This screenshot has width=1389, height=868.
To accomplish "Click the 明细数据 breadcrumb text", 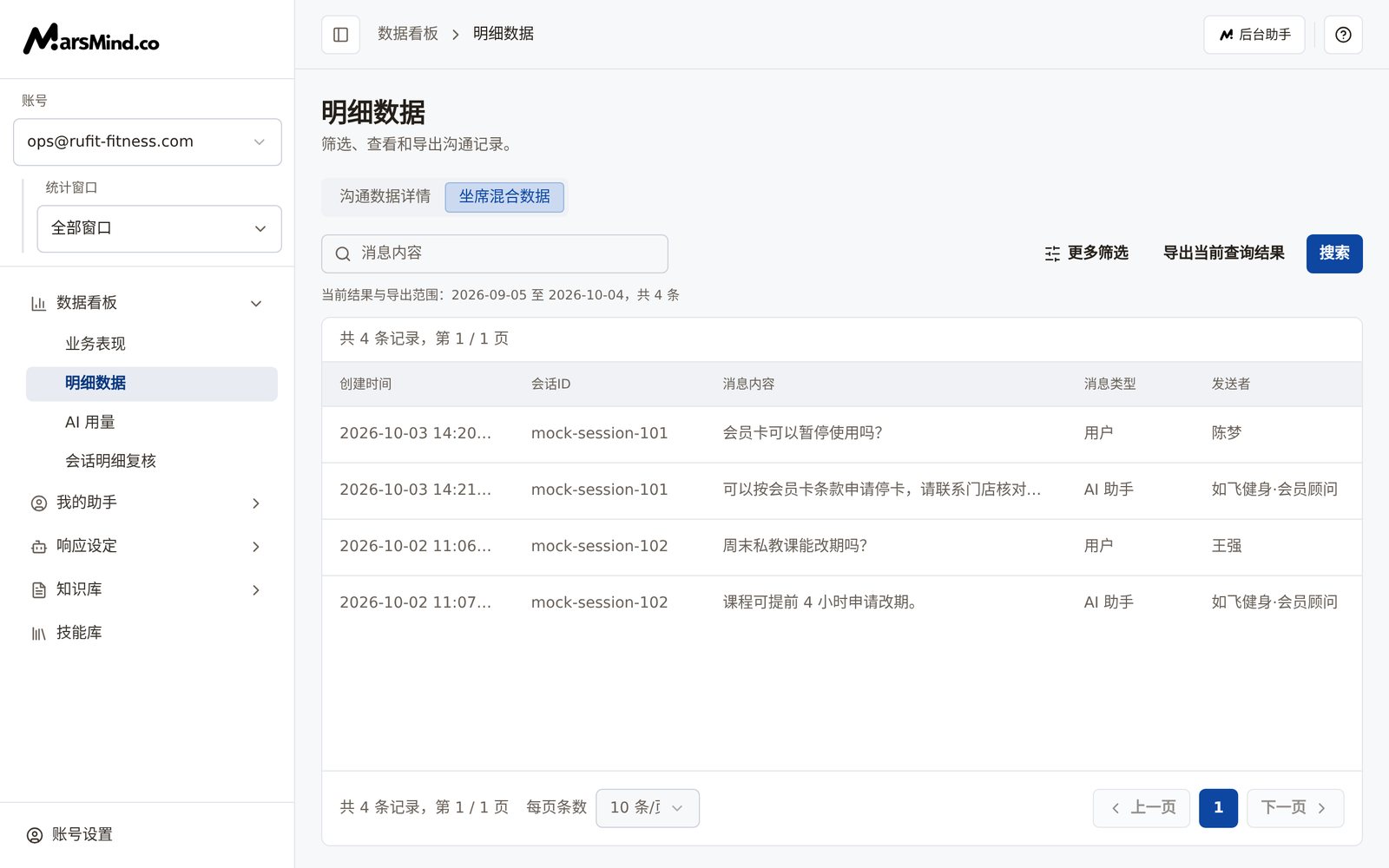I will (504, 34).
